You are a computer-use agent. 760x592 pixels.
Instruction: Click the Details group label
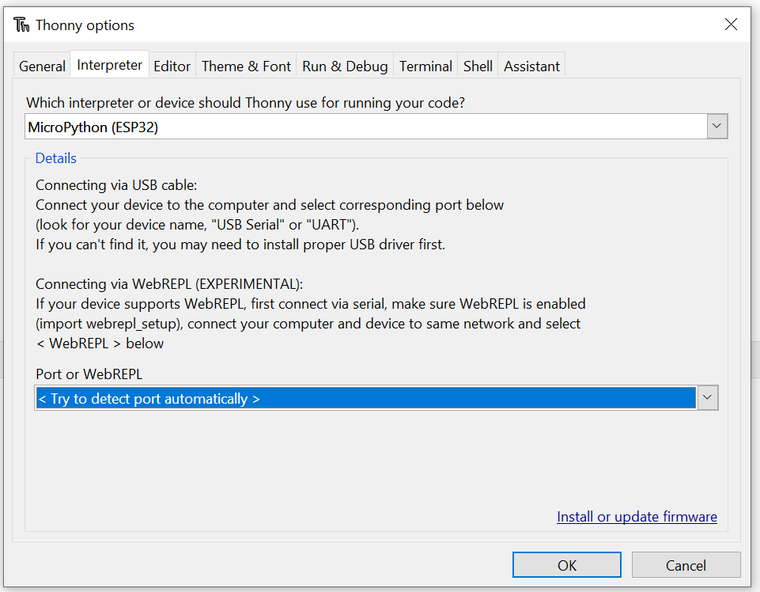(x=56, y=158)
